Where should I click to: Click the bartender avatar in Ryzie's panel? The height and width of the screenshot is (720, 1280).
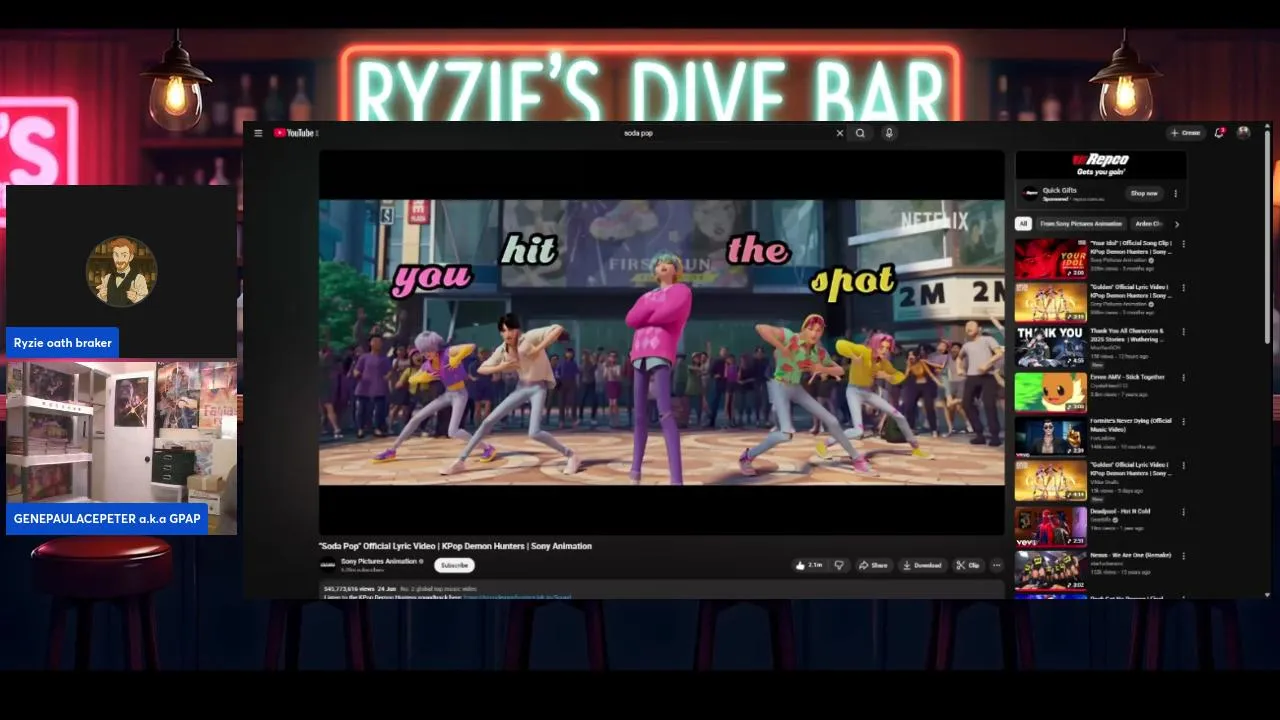[121, 271]
